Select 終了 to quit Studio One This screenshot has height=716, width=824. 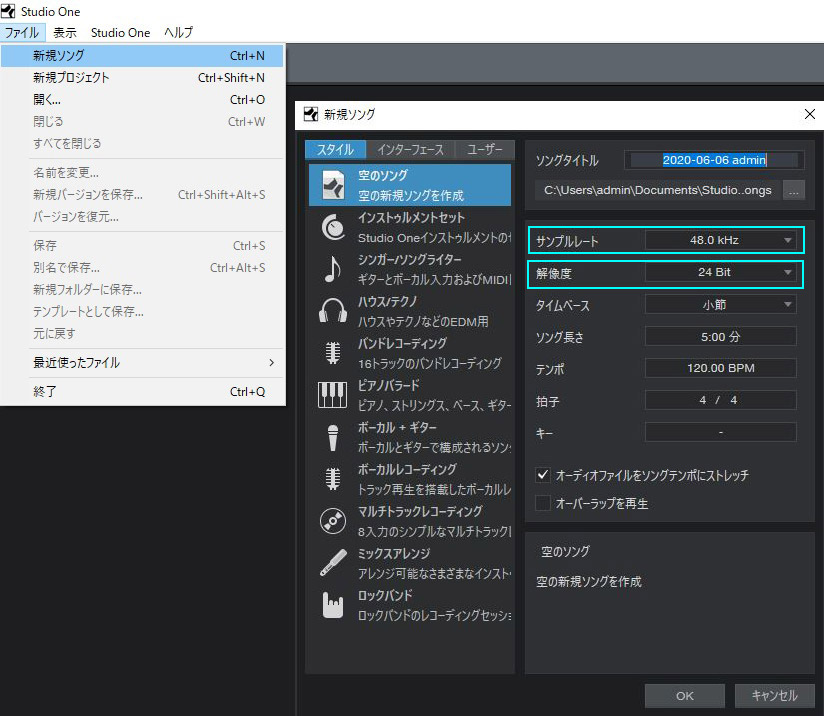pos(142,392)
